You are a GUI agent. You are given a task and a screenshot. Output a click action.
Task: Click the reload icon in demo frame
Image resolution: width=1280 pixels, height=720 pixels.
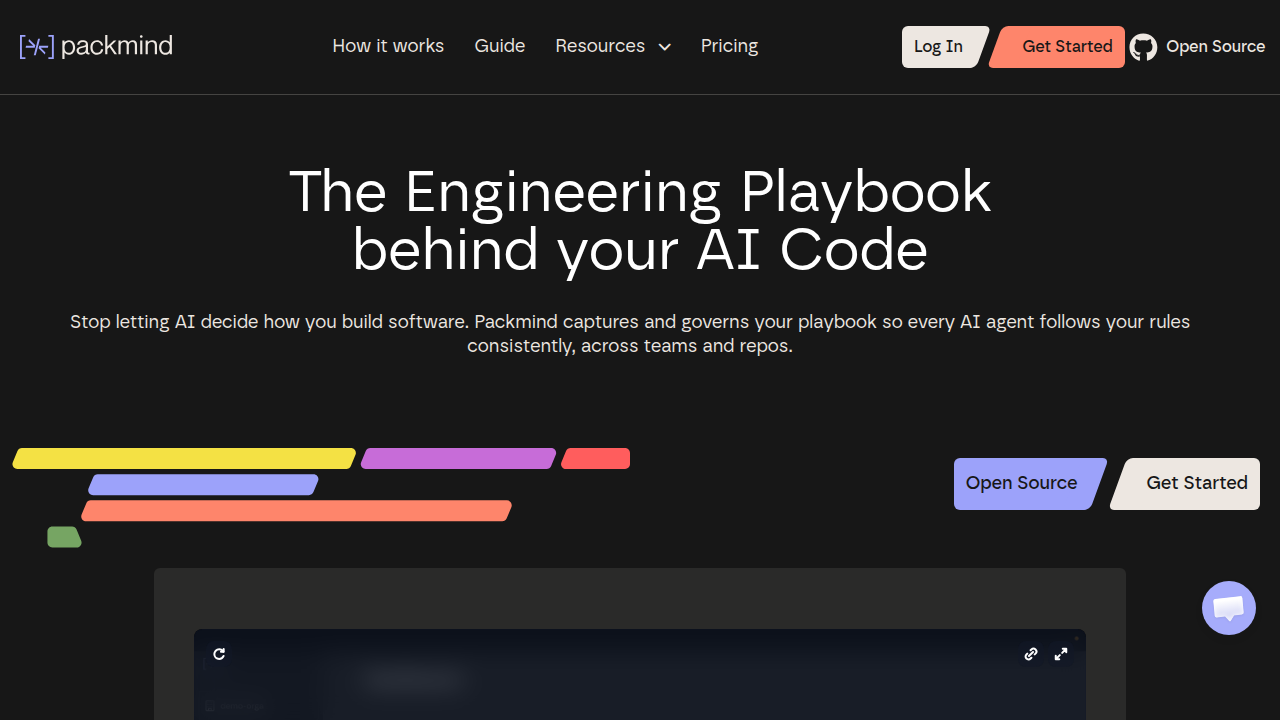pos(219,654)
